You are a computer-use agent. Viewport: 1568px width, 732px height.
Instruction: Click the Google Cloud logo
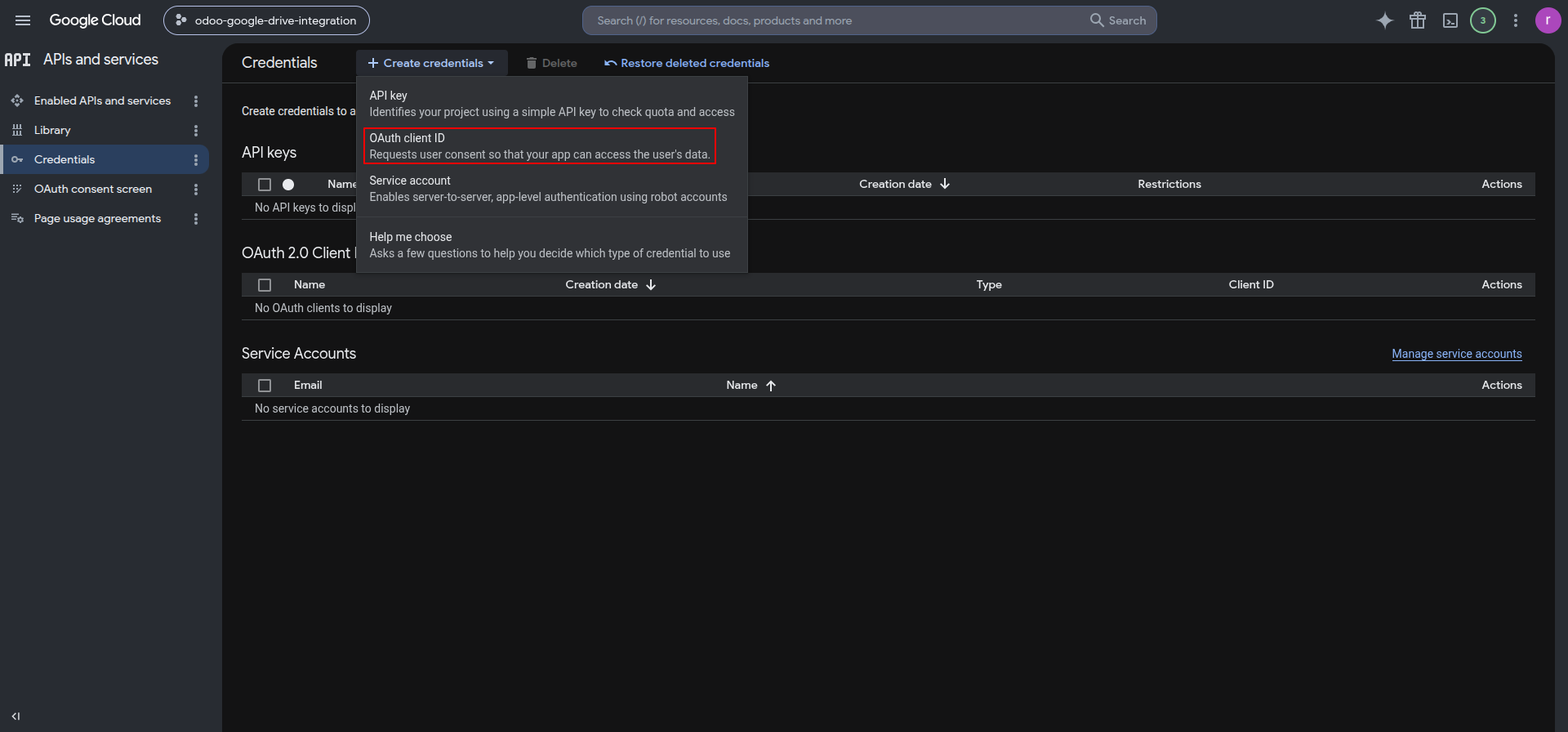tap(96, 20)
